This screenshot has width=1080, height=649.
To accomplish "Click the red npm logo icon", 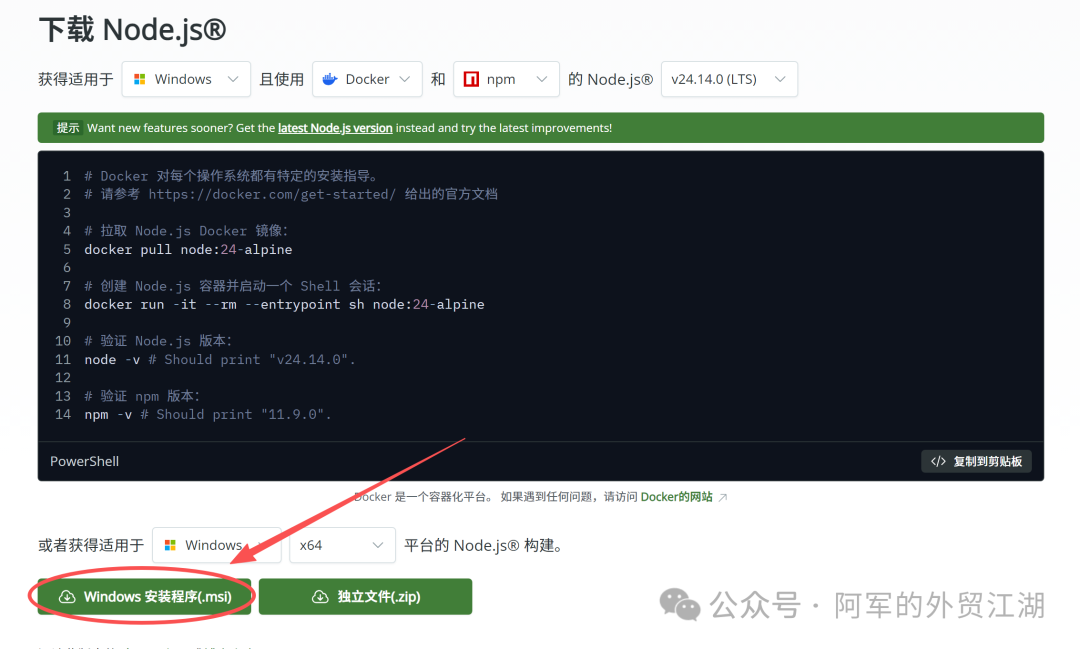I will click(471, 79).
